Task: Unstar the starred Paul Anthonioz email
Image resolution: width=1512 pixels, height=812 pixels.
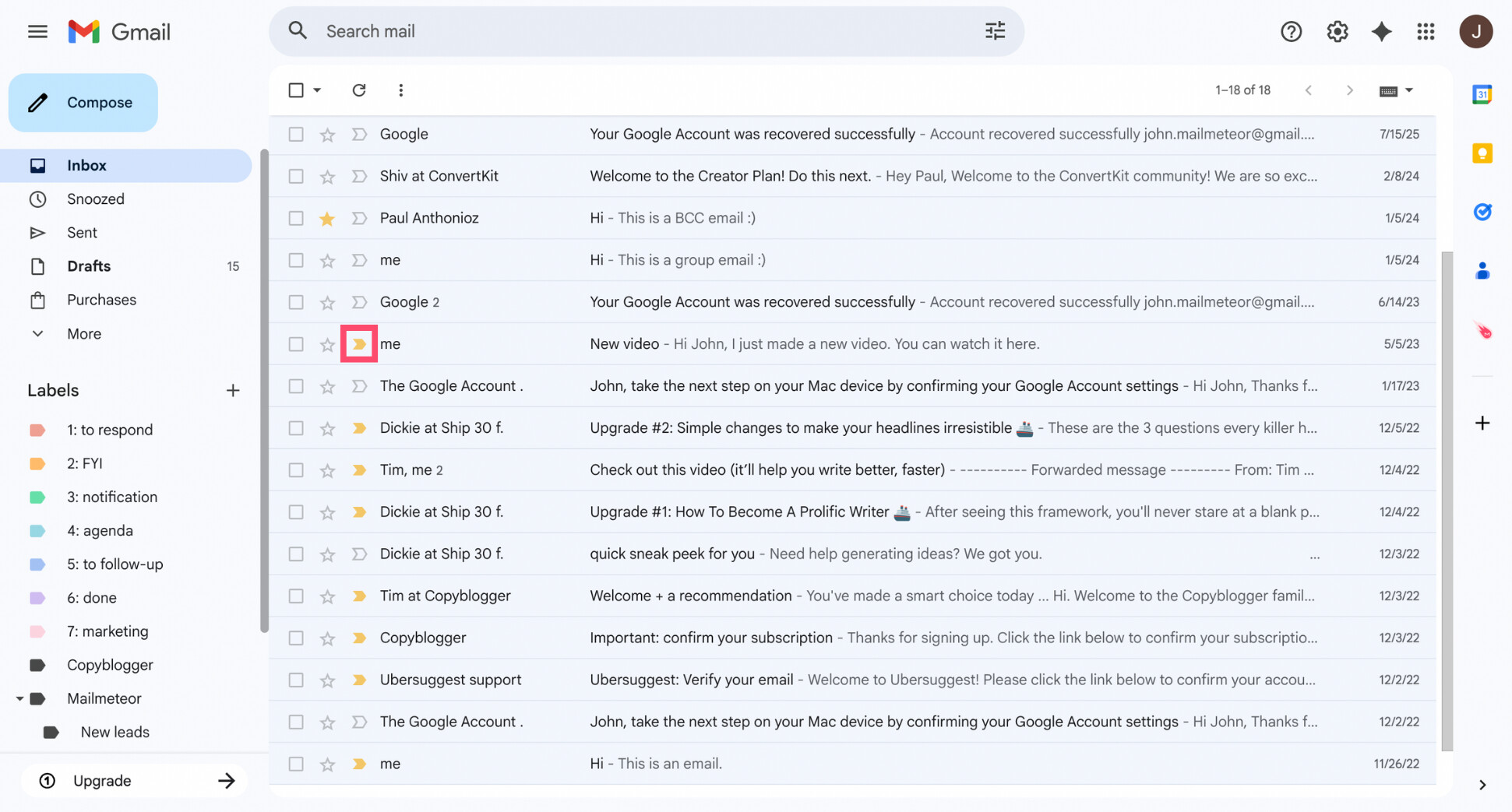Action: tap(327, 218)
